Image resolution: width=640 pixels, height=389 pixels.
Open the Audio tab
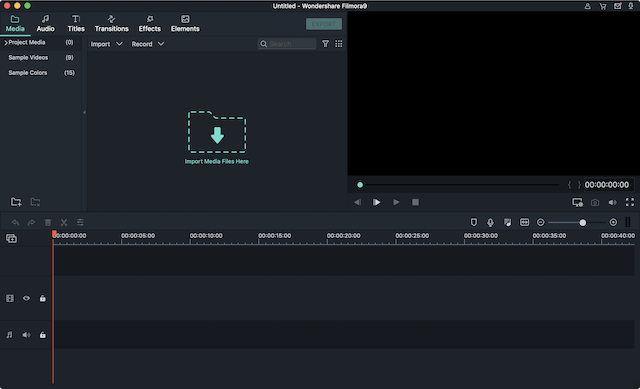pyautogui.click(x=45, y=24)
